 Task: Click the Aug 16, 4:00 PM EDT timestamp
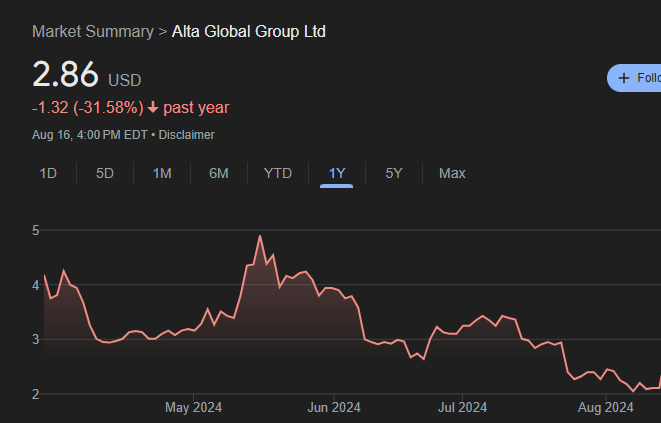click(90, 135)
